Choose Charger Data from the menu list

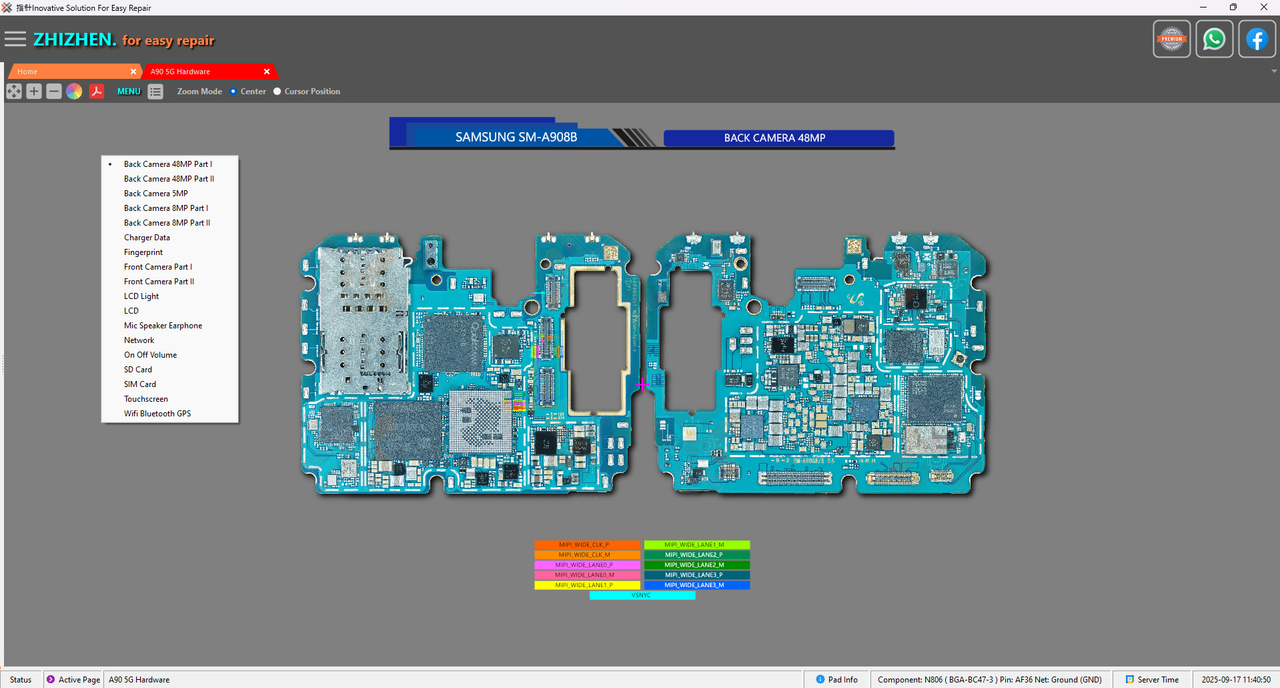coord(147,238)
